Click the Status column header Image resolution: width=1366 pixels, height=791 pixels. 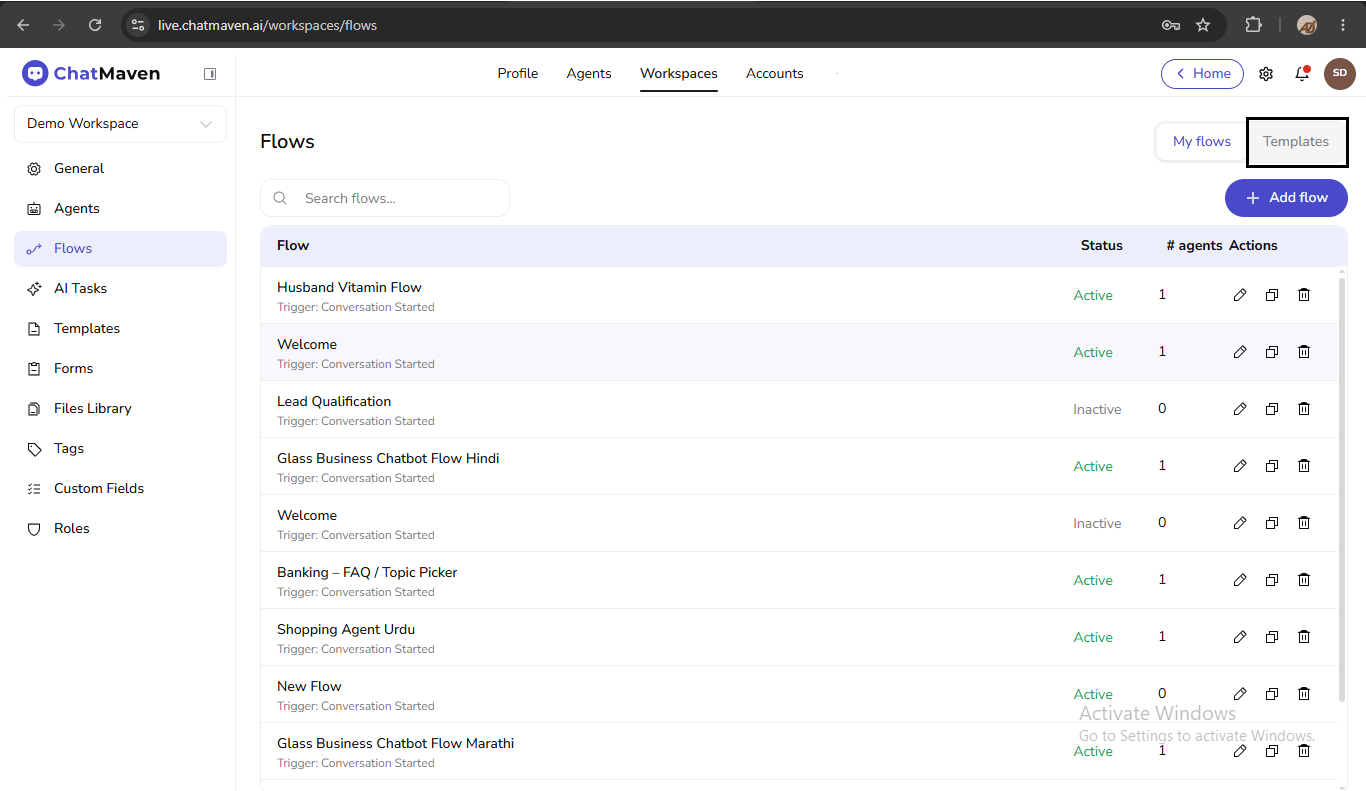click(x=1102, y=246)
